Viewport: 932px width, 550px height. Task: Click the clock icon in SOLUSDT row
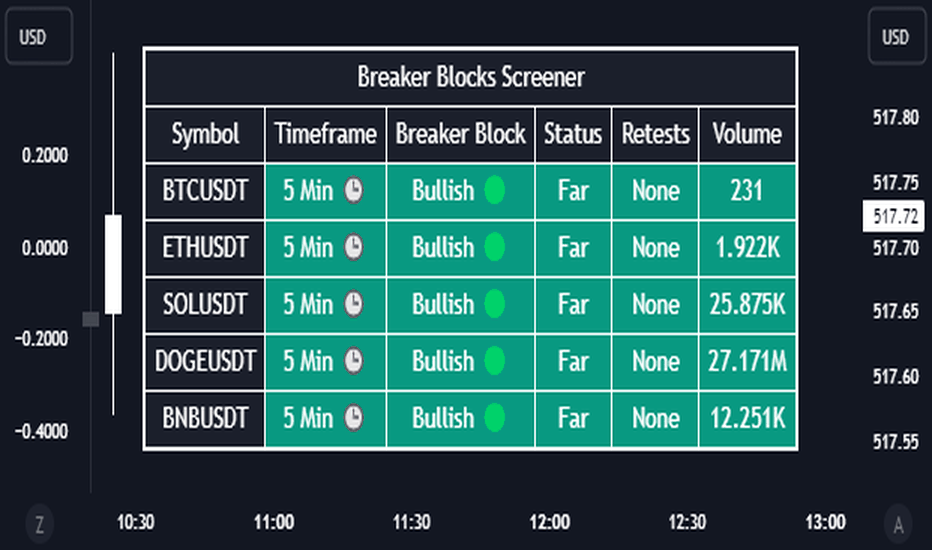click(x=354, y=304)
